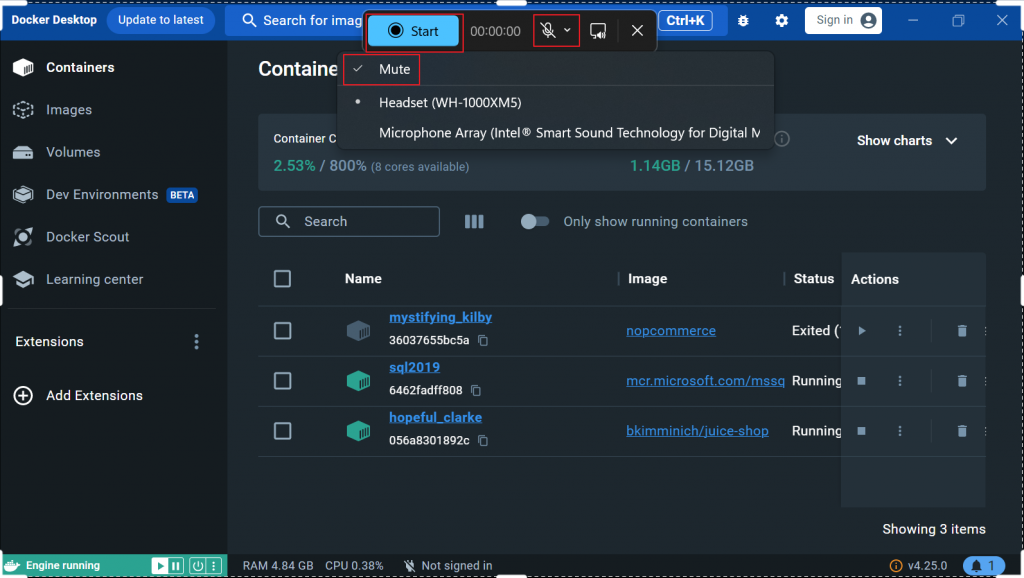Toggle the muted microphone icon
This screenshot has height=578, width=1024.
(548, 30)
